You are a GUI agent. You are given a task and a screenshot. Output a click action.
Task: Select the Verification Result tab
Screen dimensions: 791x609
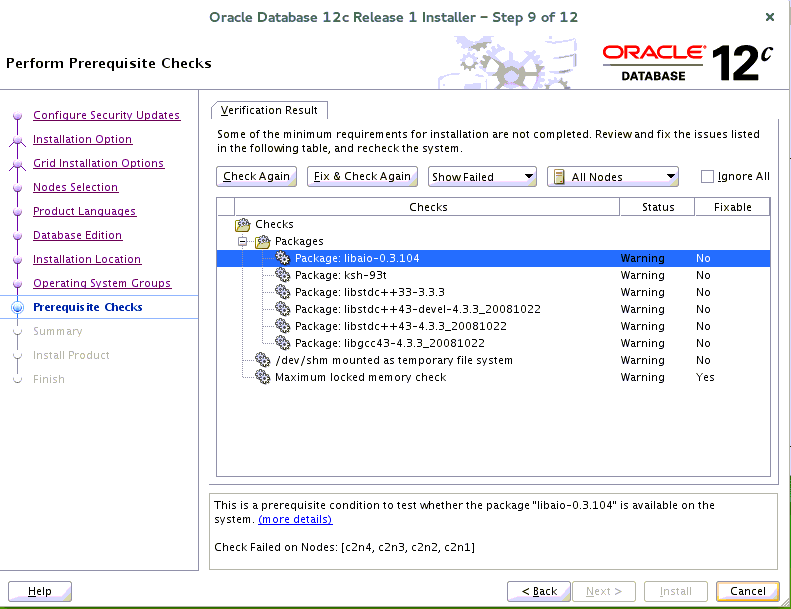point(269,110)
